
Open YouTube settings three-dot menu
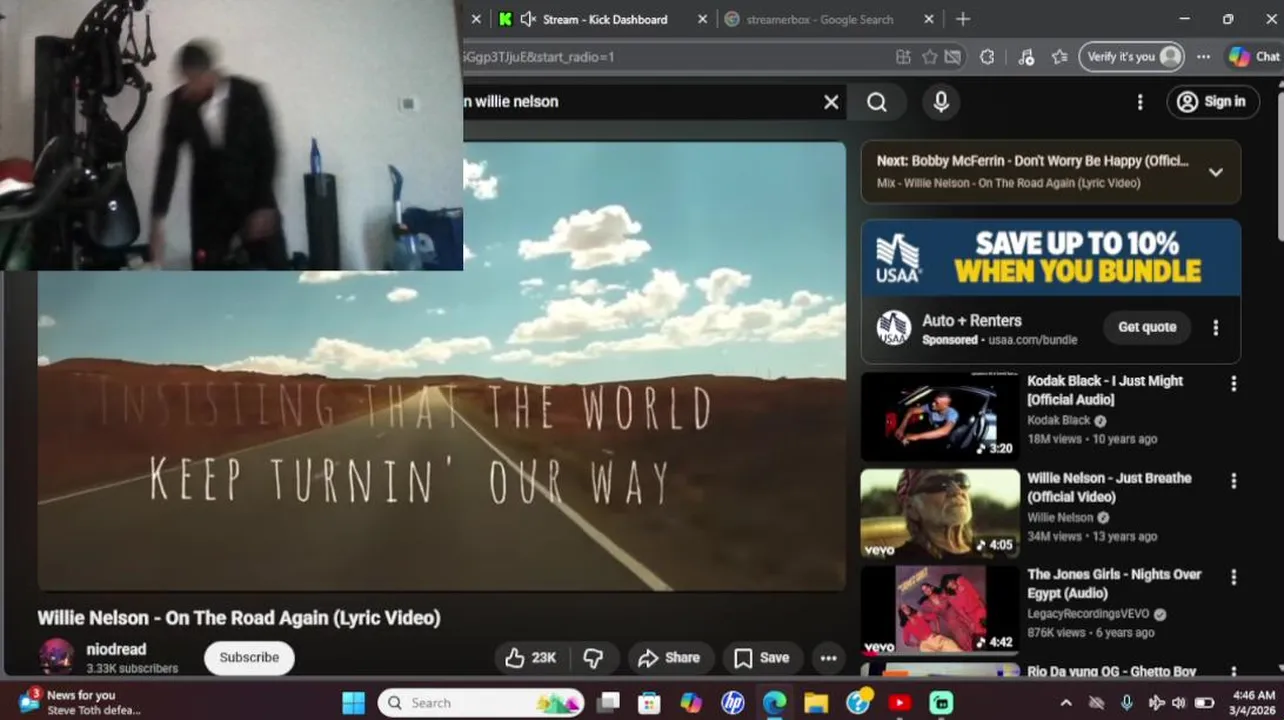pos(1140,102)
